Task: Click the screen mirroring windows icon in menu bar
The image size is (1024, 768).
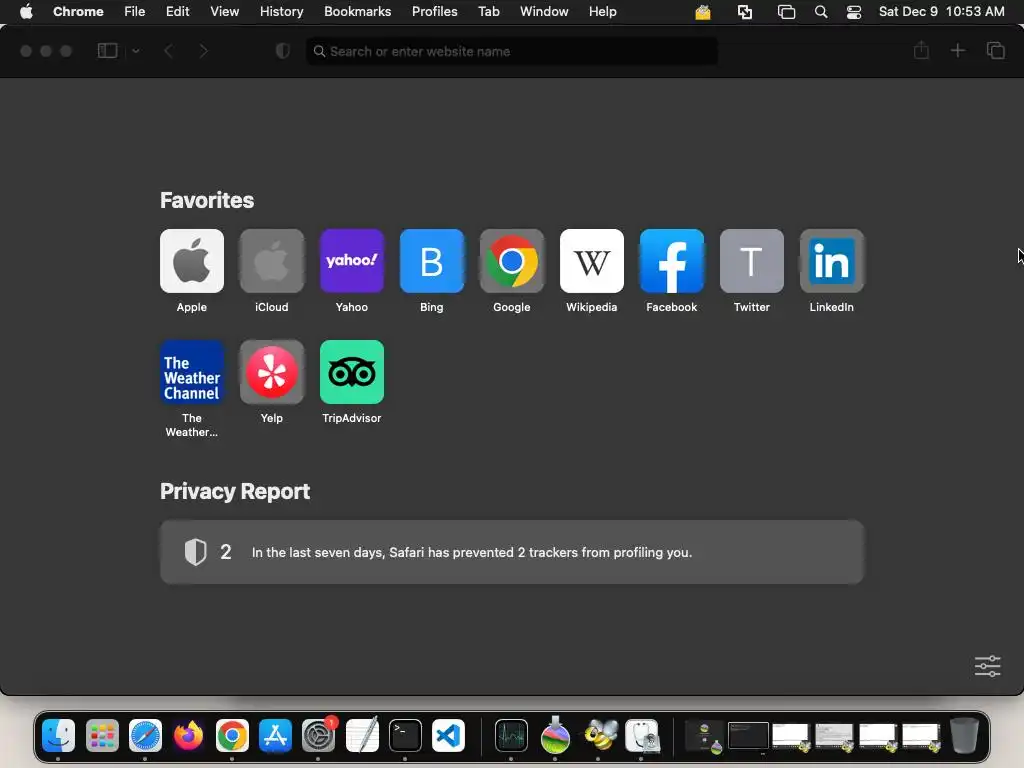Action: (786, 12)
